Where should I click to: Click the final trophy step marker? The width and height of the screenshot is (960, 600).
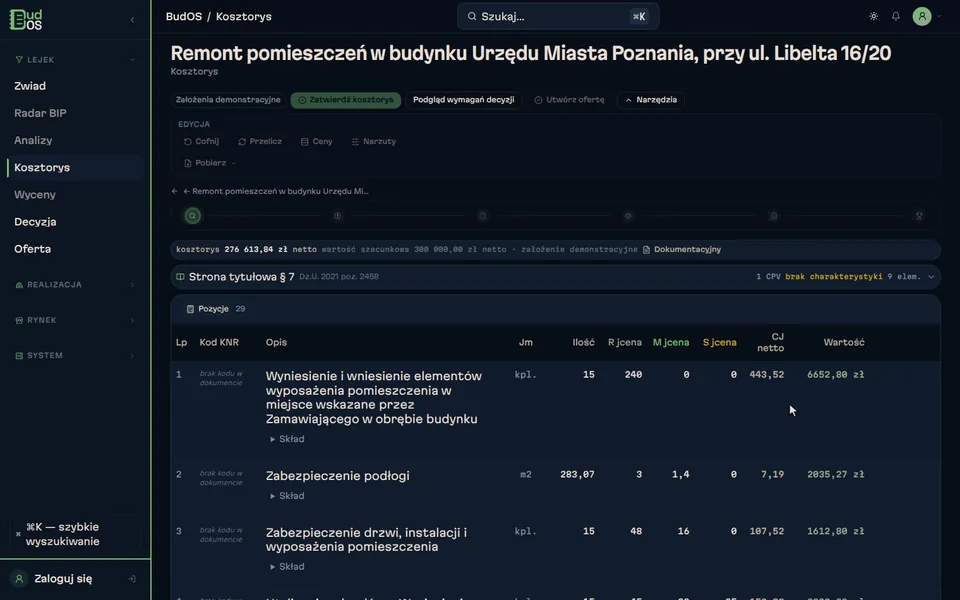click(919, 216)
